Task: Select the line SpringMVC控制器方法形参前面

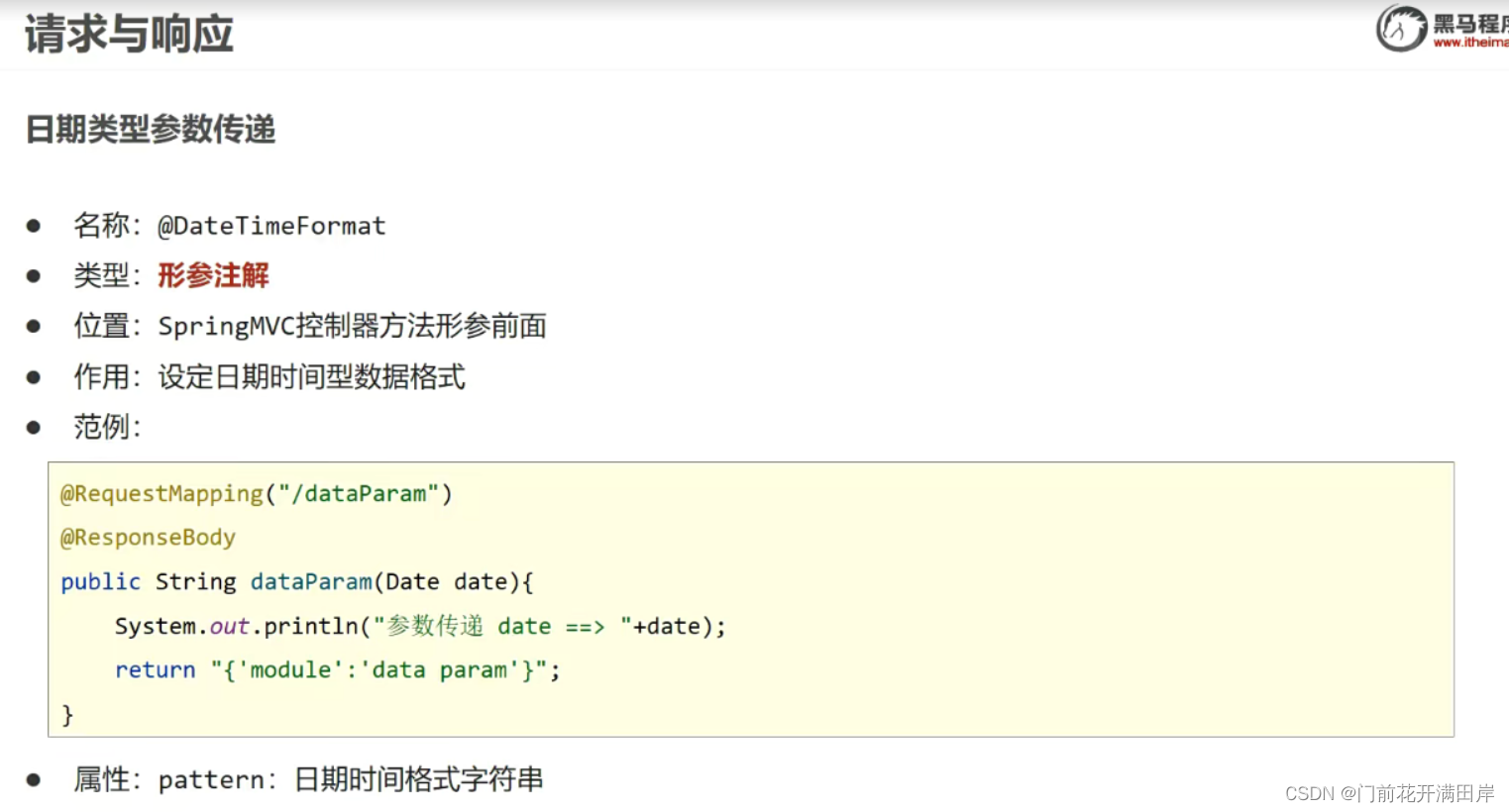Action: [x=352, y=327]
